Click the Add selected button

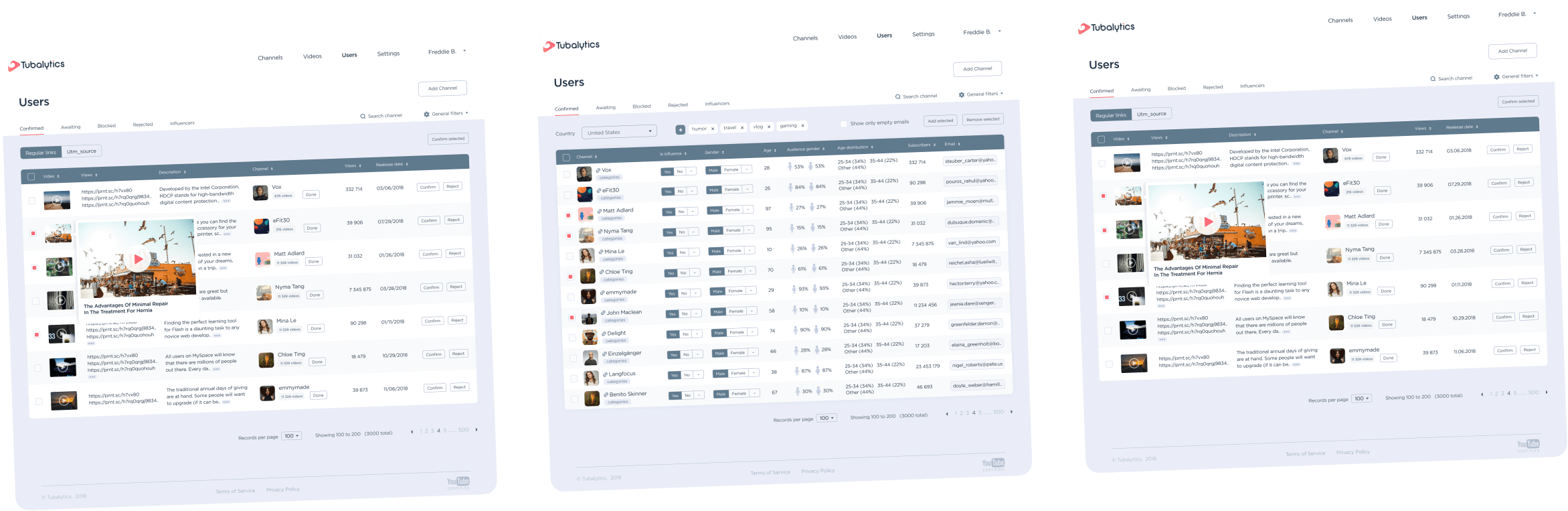[x=940, y=121]
